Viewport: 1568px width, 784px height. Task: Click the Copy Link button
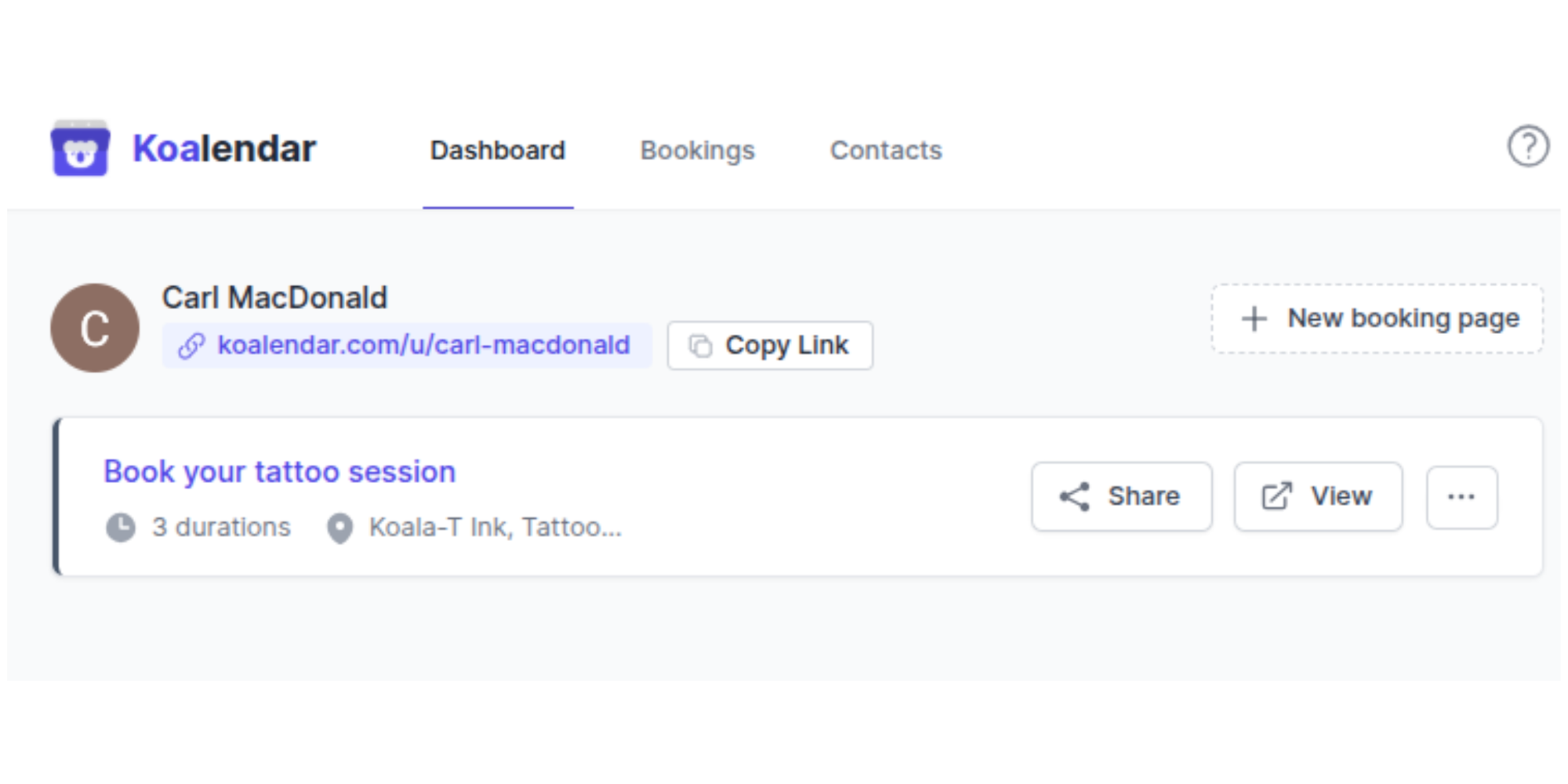769,345
